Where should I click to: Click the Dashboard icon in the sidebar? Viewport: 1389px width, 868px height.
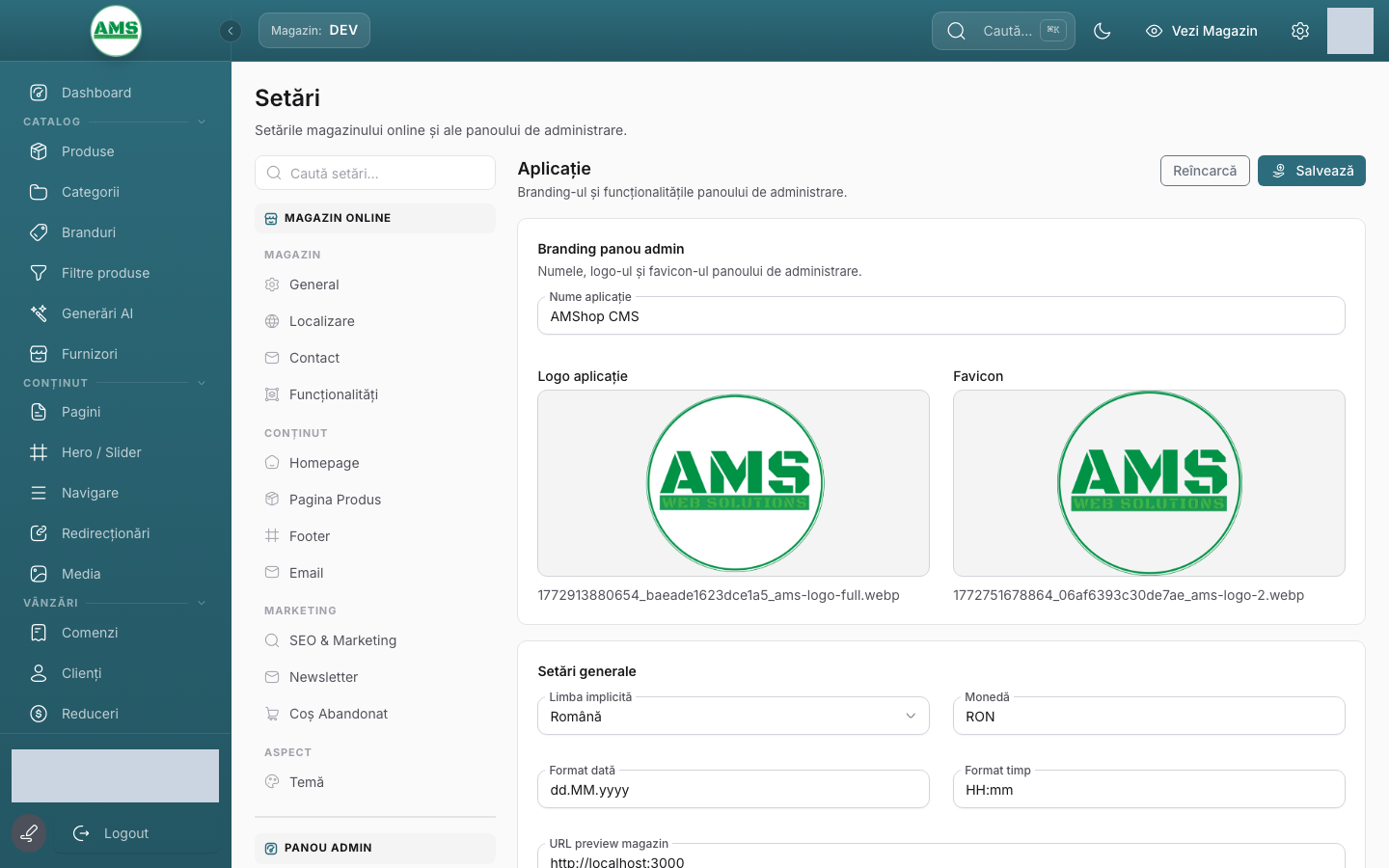click(39, 93)
